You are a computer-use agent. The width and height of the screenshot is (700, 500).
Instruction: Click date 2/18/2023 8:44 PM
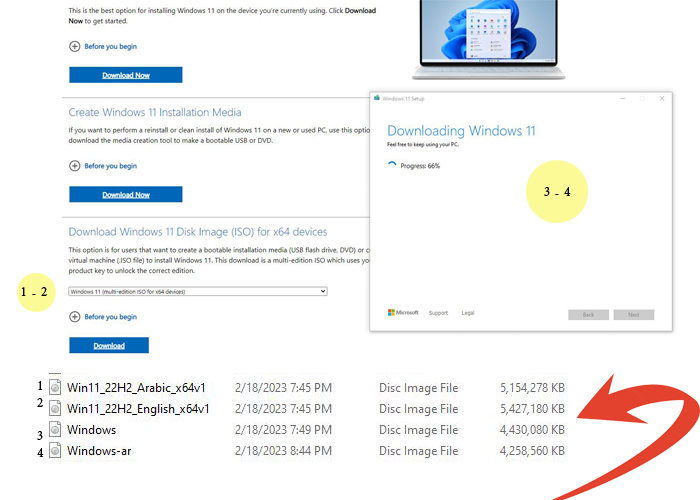click(283, 451)
